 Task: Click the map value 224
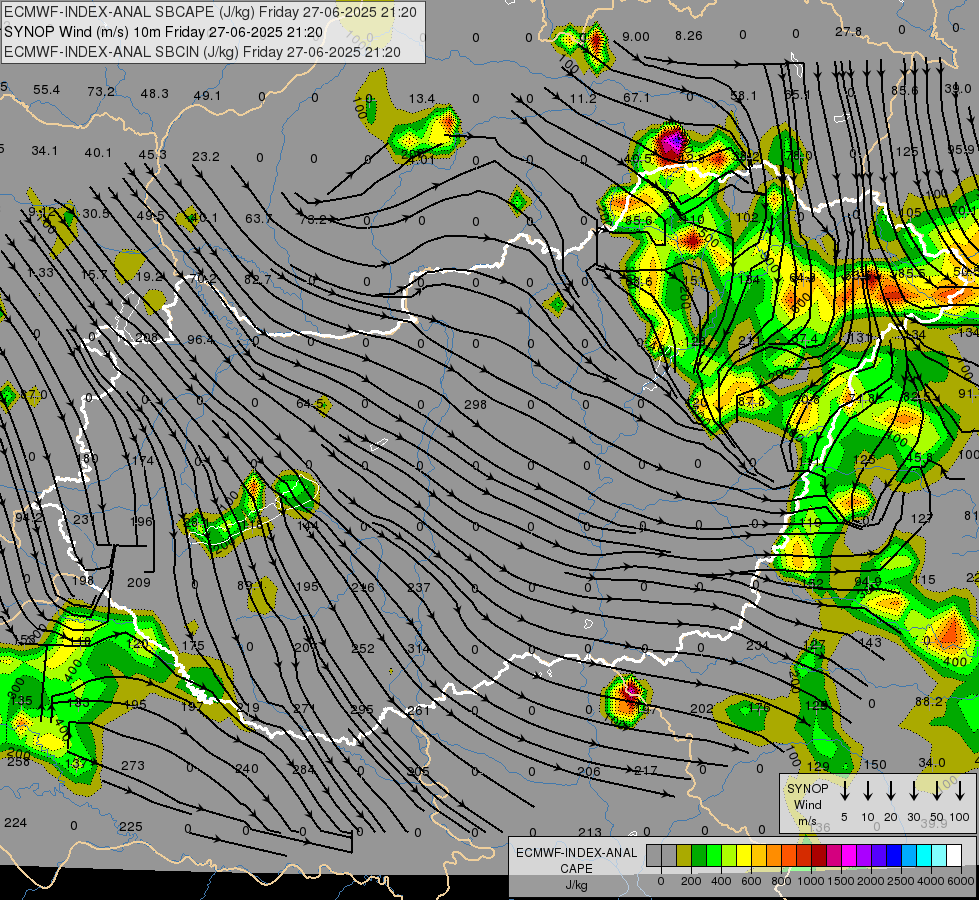15,822
